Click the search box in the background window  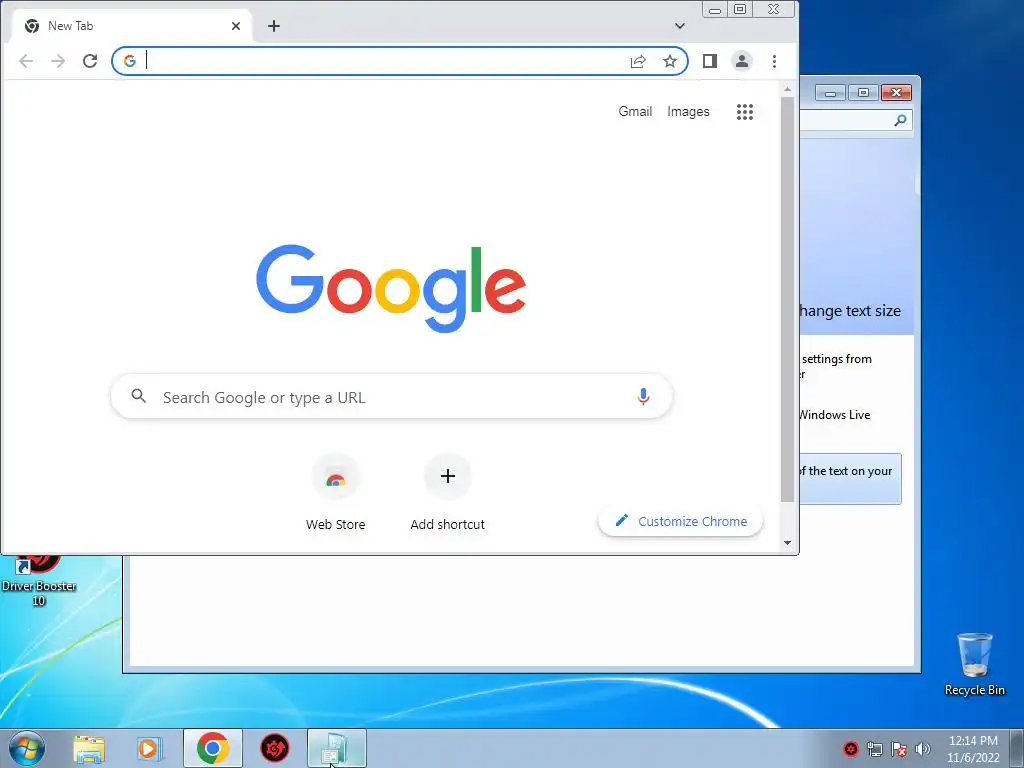point(856,120)
